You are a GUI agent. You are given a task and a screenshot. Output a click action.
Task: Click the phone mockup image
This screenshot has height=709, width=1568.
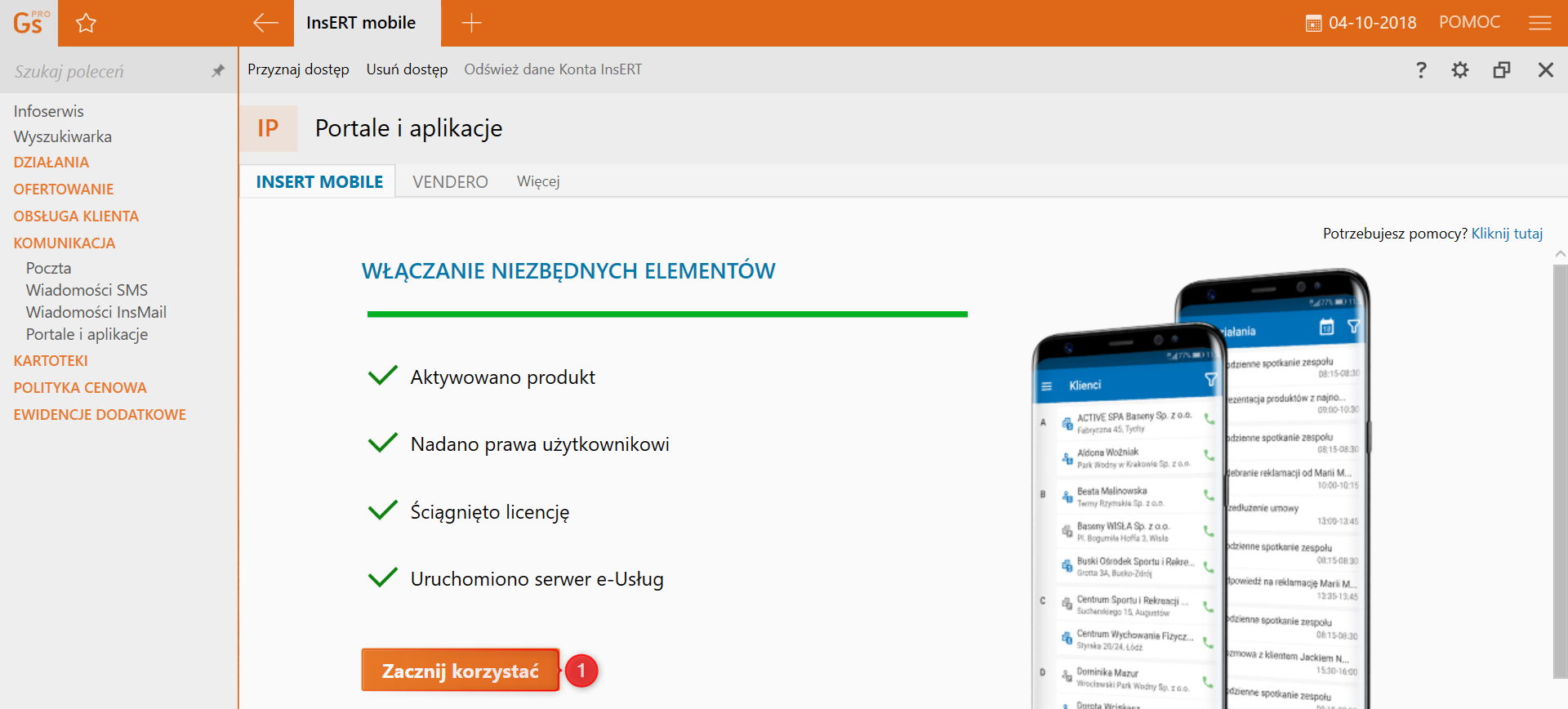coord(1201,488)
